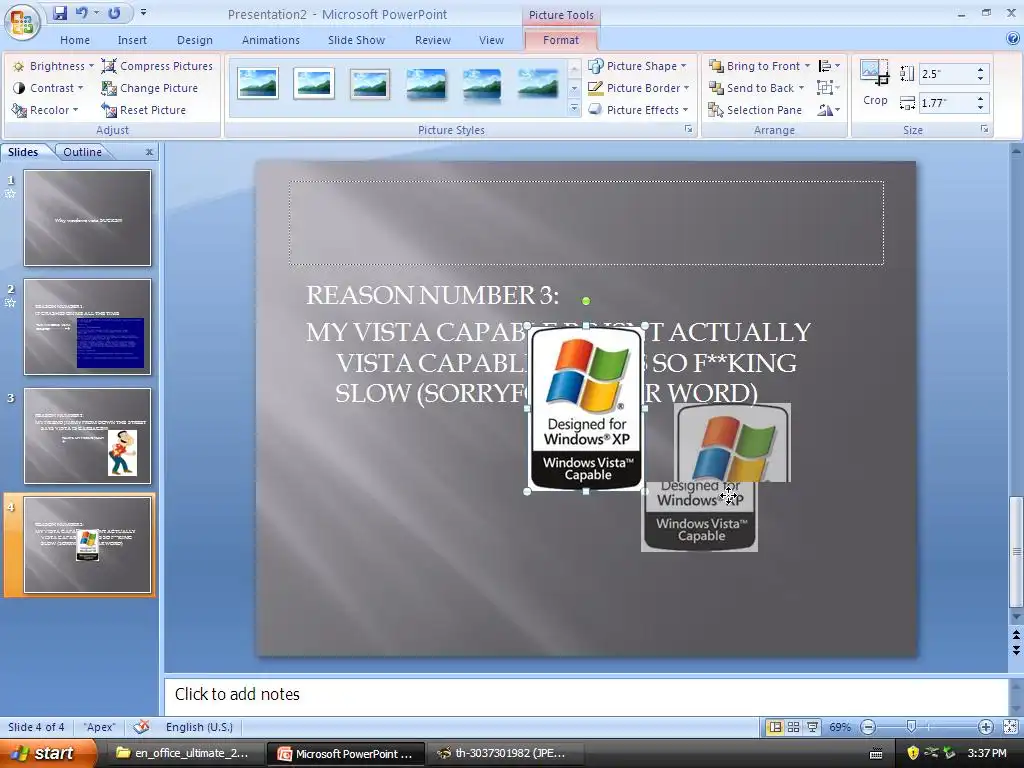The width and height of the screenshot is (1024, 768).
Task: Click Reset Picture
Action: 144,110
